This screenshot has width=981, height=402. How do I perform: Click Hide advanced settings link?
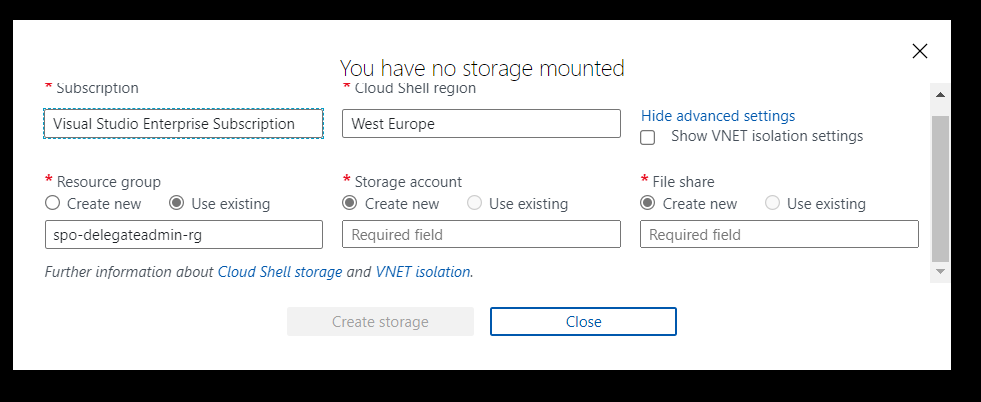[718, 116]
